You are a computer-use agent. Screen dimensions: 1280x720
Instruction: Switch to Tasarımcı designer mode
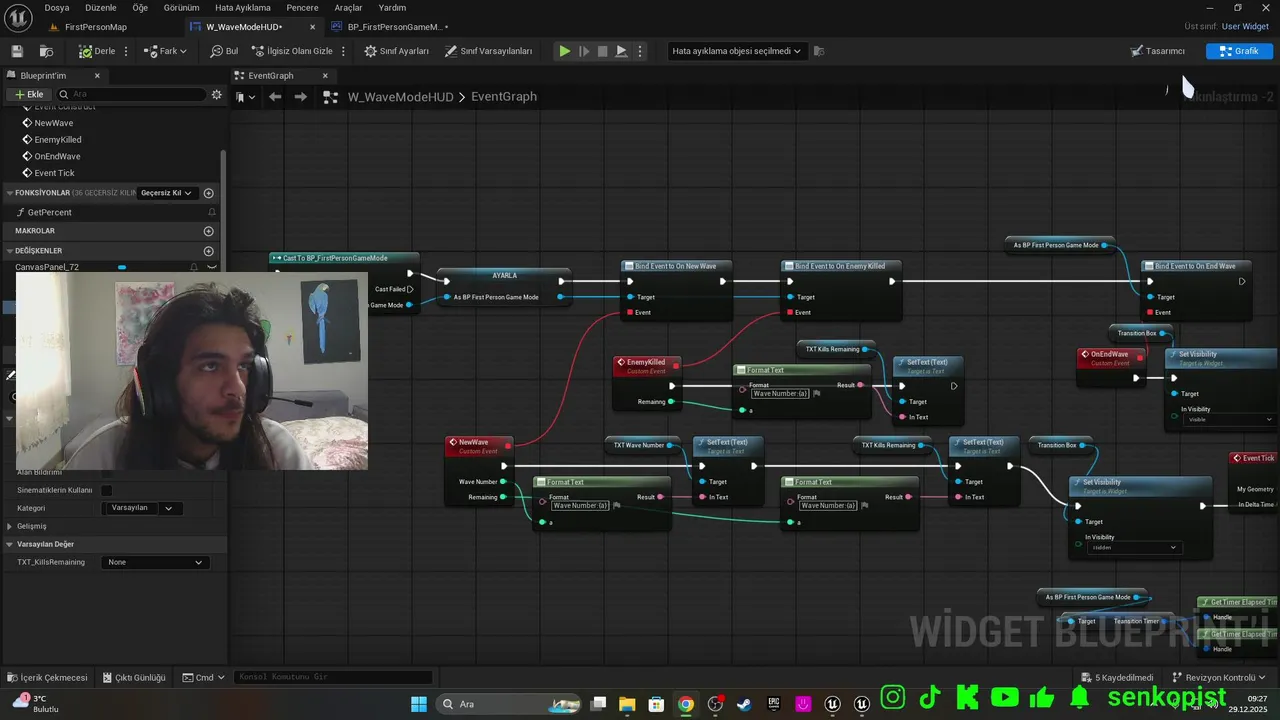1157,51
